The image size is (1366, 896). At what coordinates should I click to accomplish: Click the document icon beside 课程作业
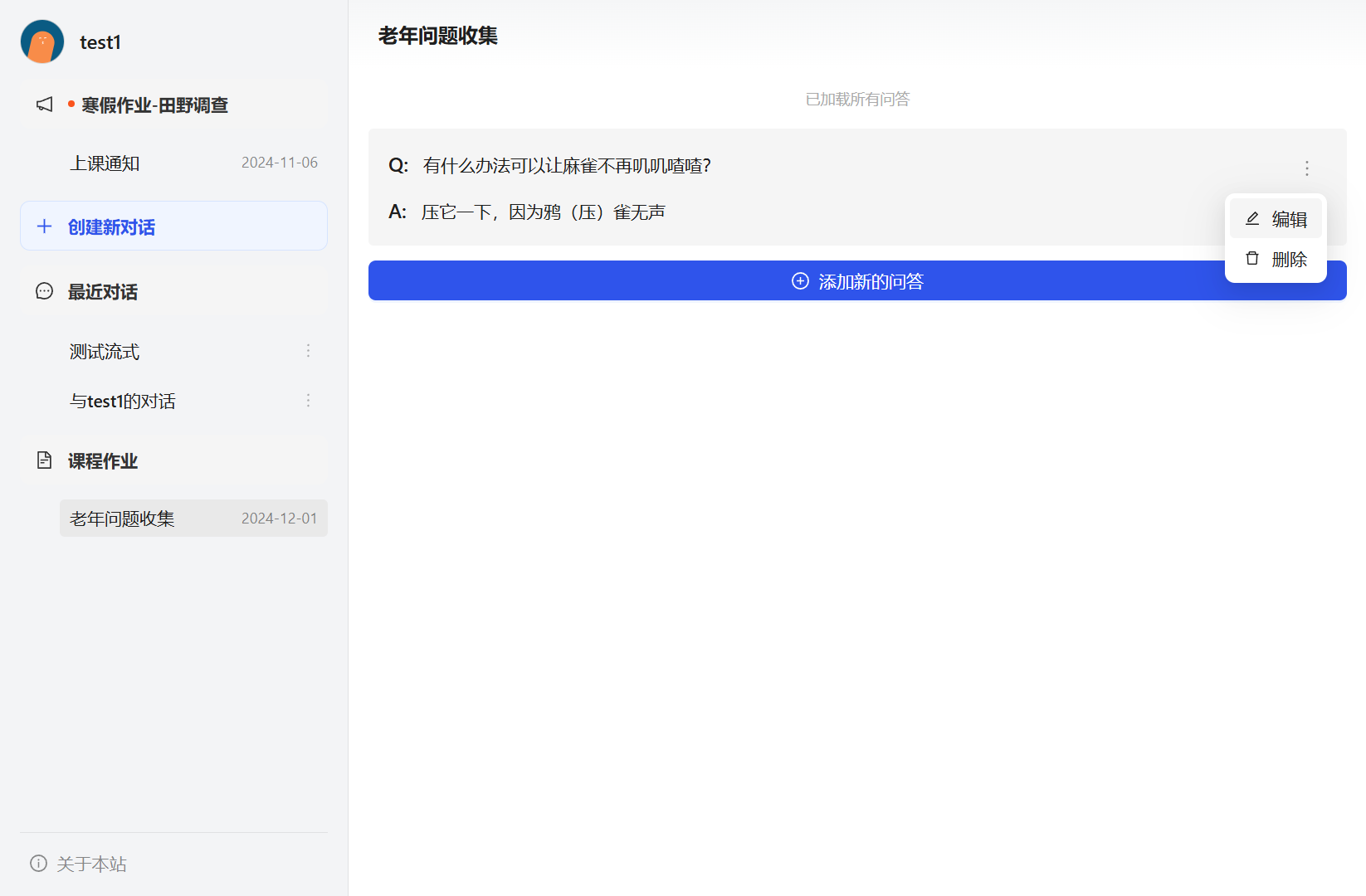(x=45, y=460)
